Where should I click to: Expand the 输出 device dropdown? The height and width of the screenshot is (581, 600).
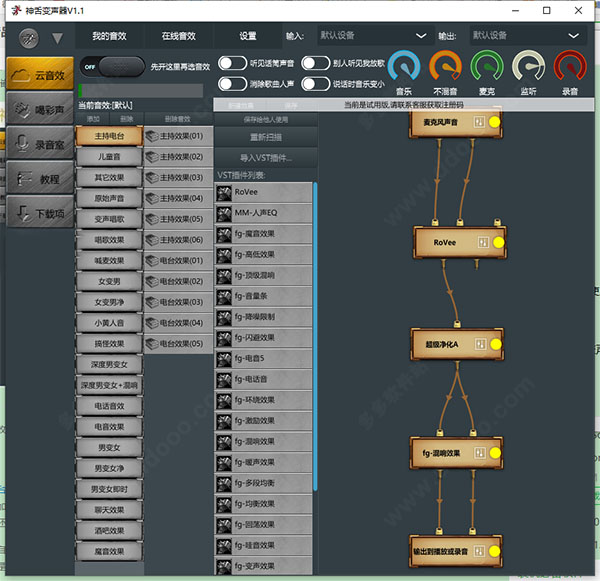pyautogui.click(x=527, y=36)
